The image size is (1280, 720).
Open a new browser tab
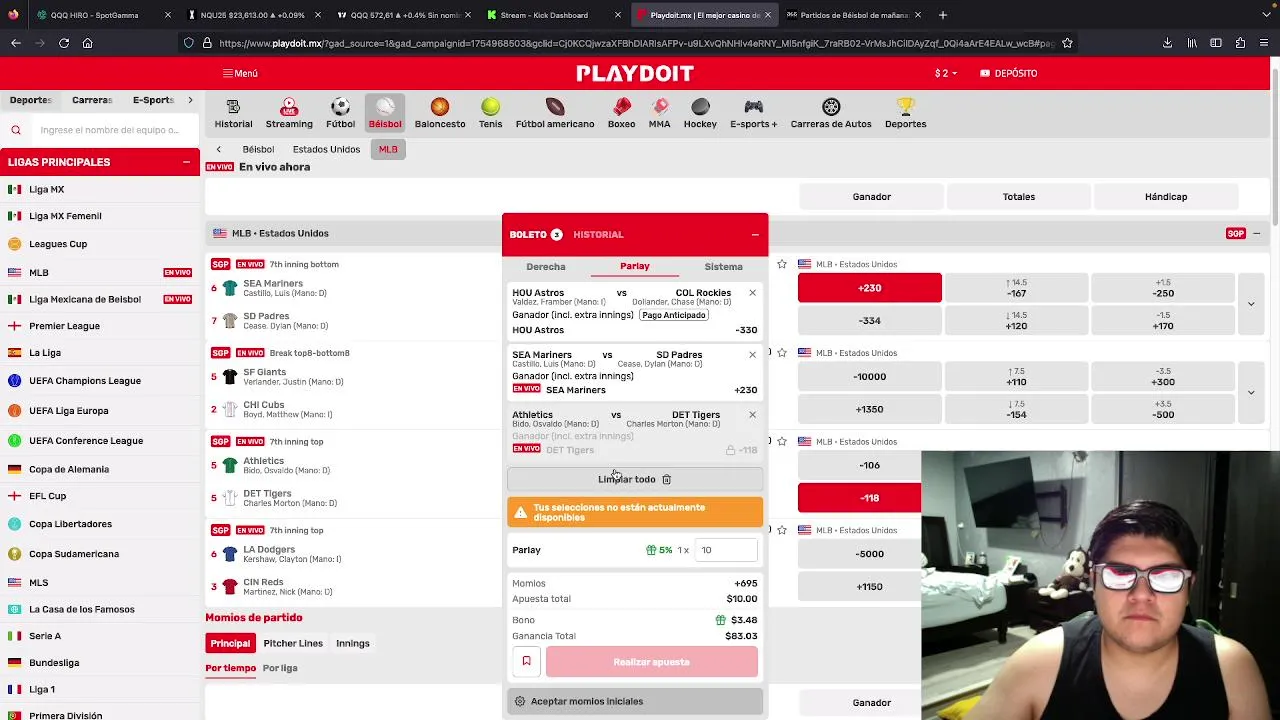pos(942,15)
